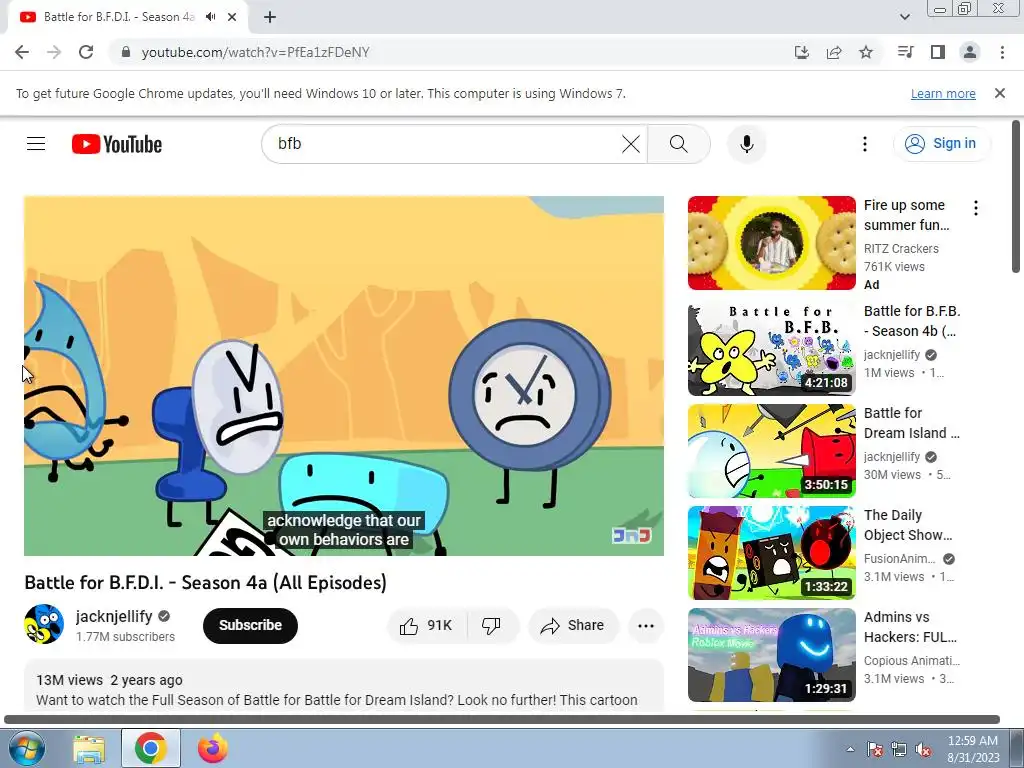Share this page icon in address bar
The width and height of the screenshot is (1024, 768).
pos(834,52)
